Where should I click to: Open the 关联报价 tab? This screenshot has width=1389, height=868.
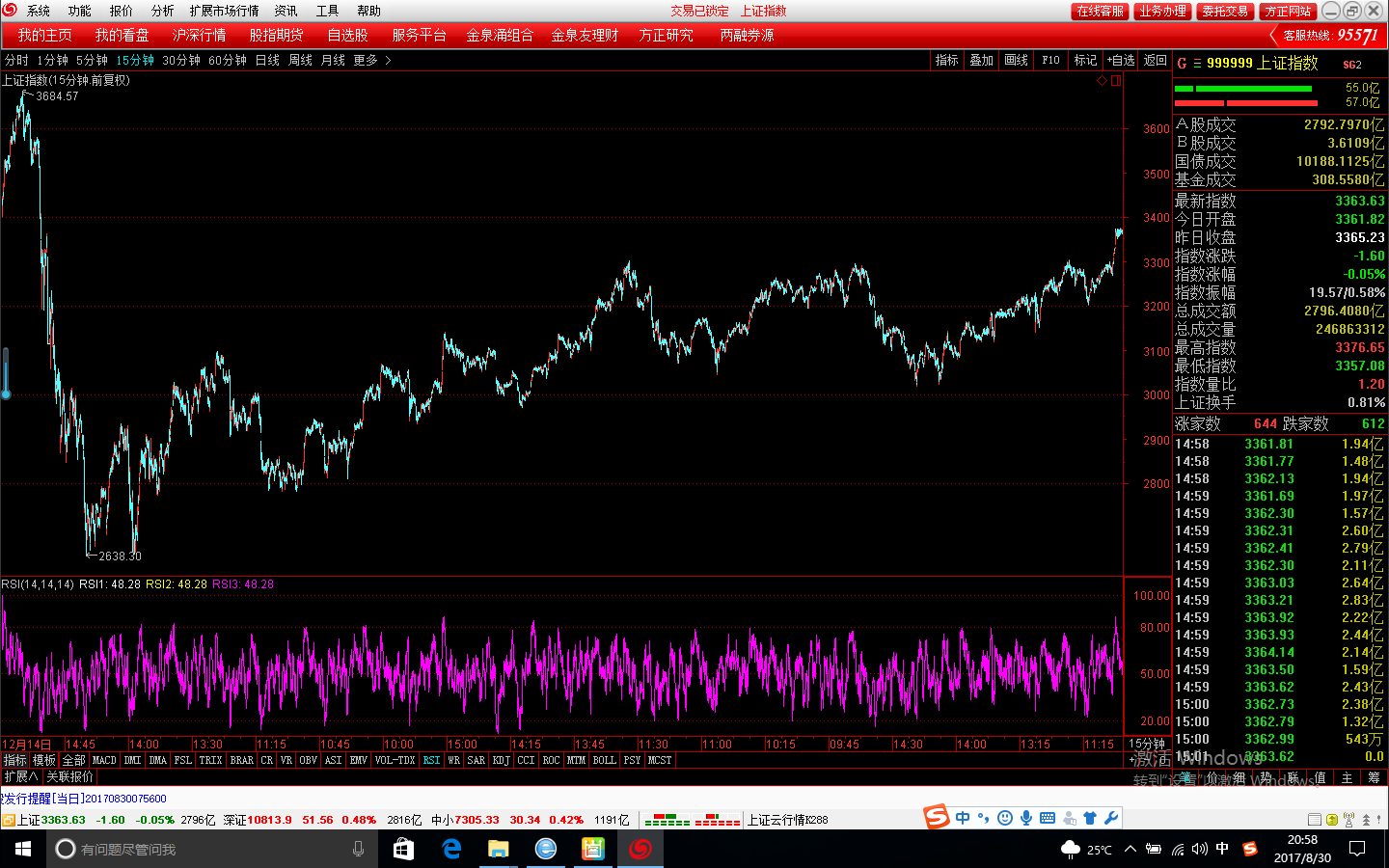click(x=70, y=776)
